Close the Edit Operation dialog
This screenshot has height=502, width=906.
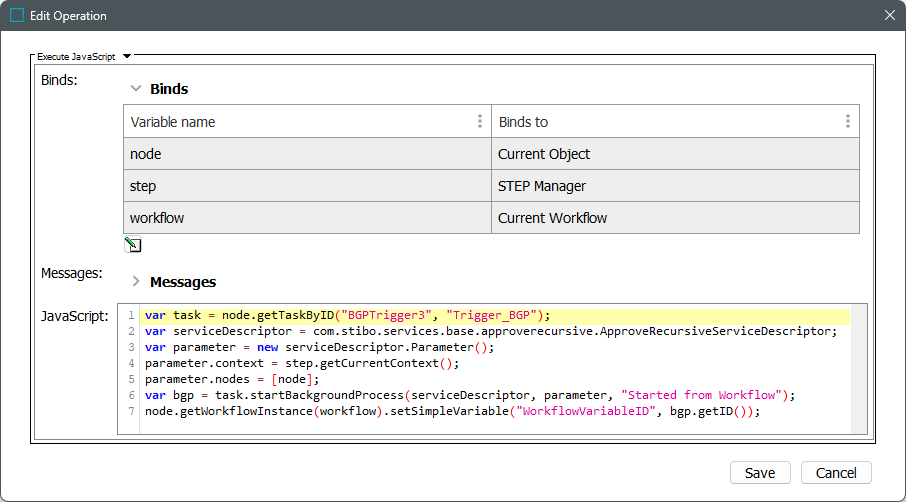(889, 16)
